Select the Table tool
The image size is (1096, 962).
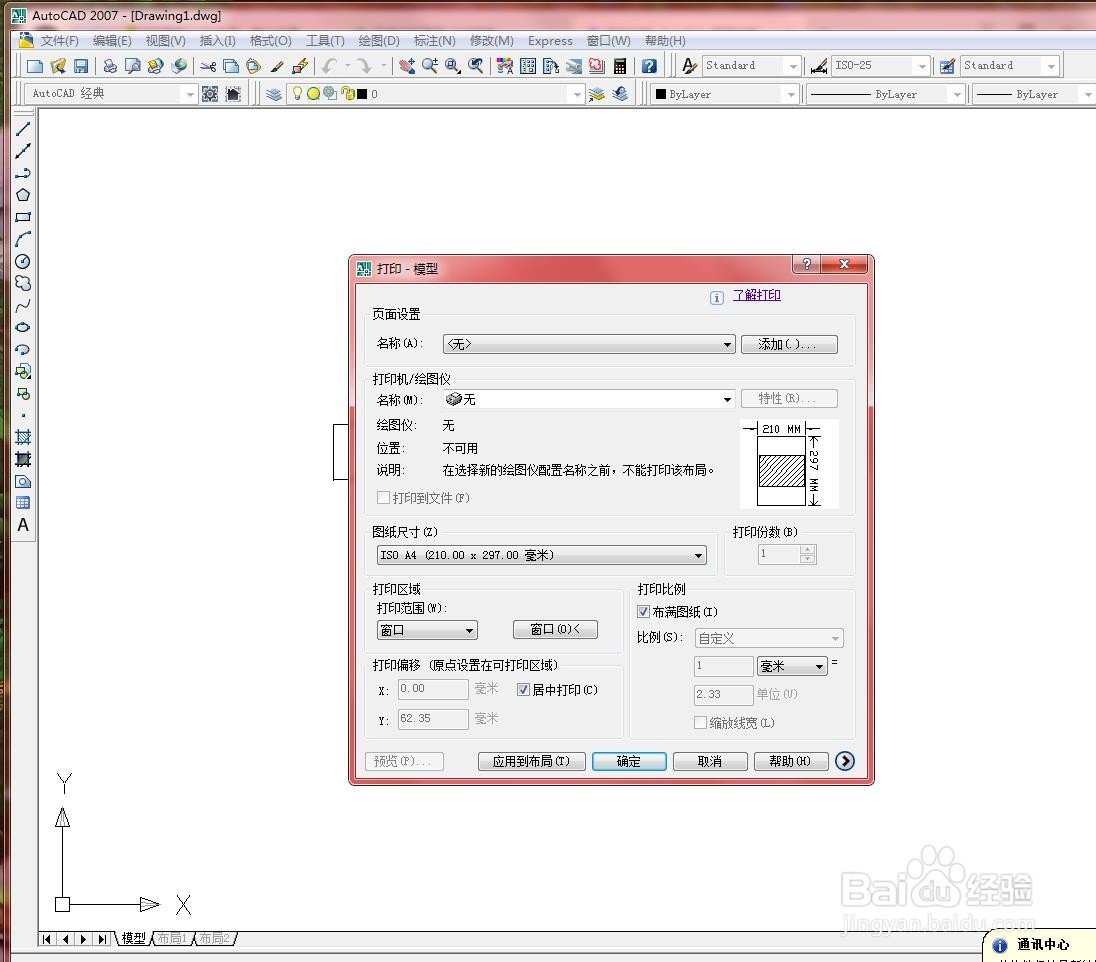click(23, 503)
